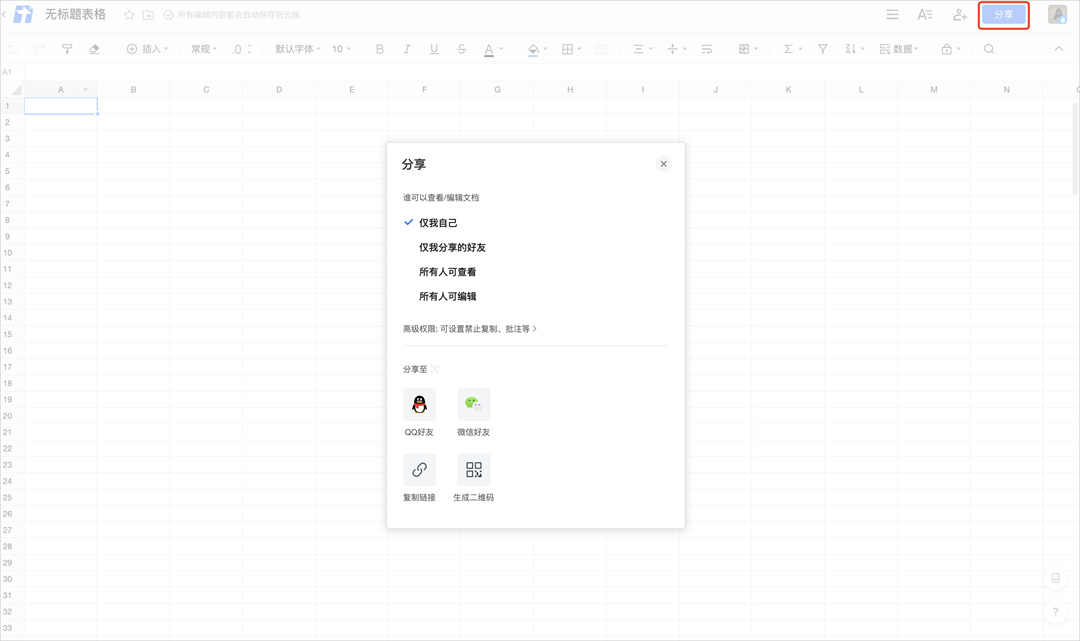Click the filter funnel icon
This screenshot has height=641, width=1080.
(x=822, y=49)
